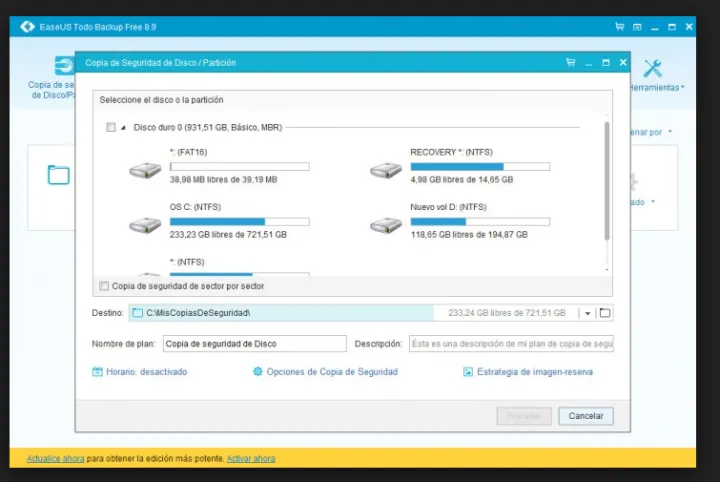Image resolution: width=720 pixels, height=482 pixels.
Task: Open the shopping cart icon in main window title bar
Action: pos(619,27)
